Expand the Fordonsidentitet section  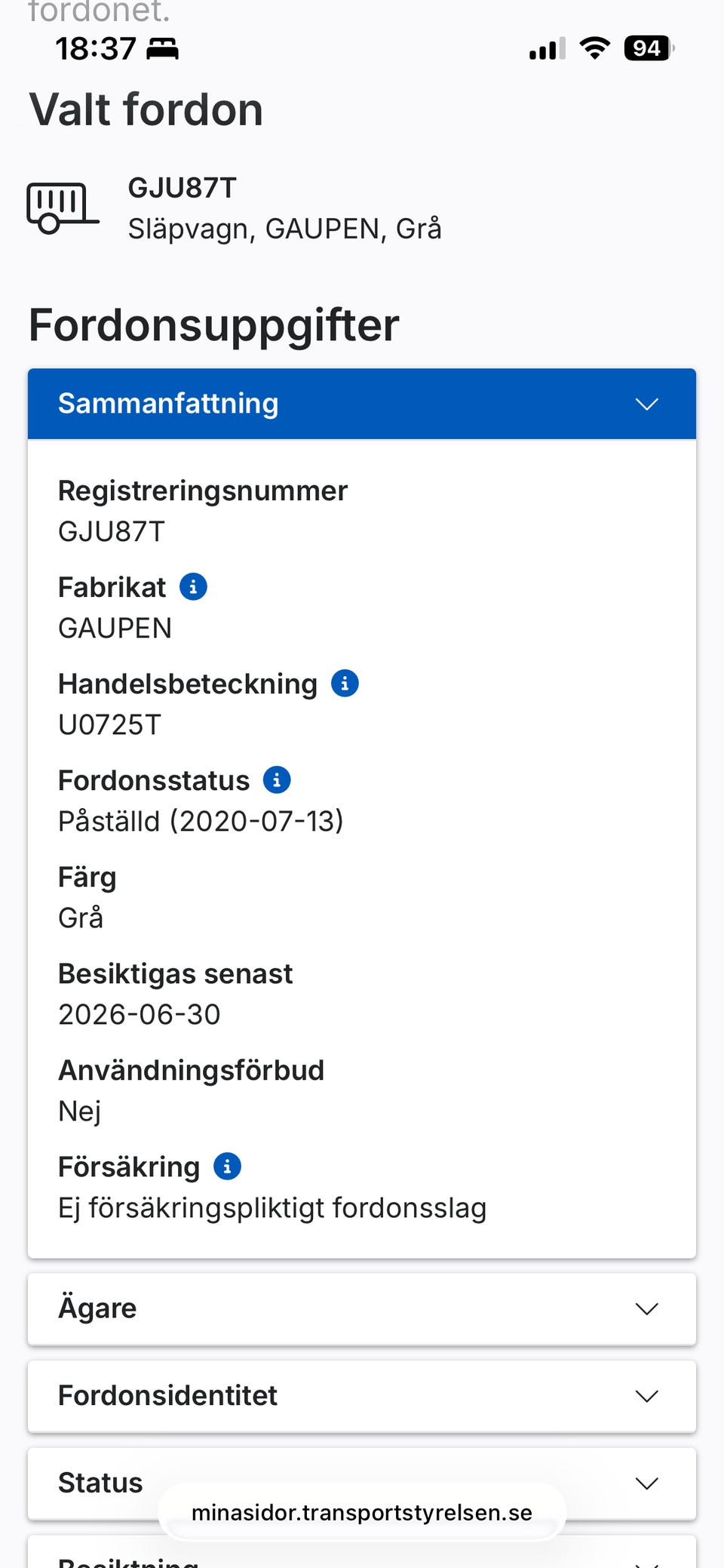coord(646,1396)
